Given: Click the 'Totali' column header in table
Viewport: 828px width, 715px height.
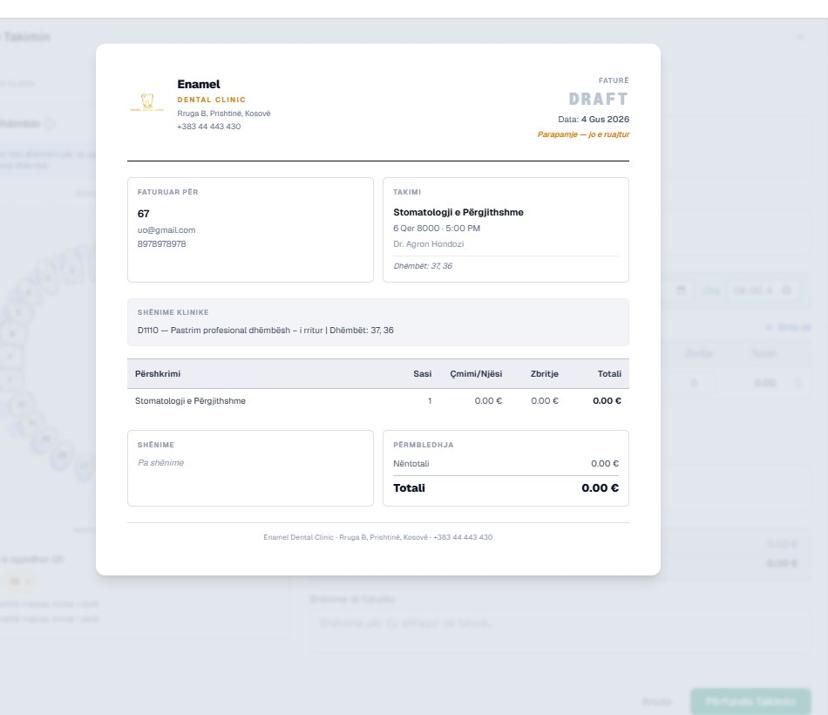Looking at the screenshot, I should (609, 374).
